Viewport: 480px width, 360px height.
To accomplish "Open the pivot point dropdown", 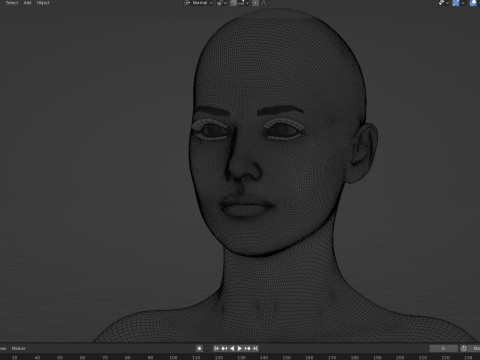I will point(222,3).
